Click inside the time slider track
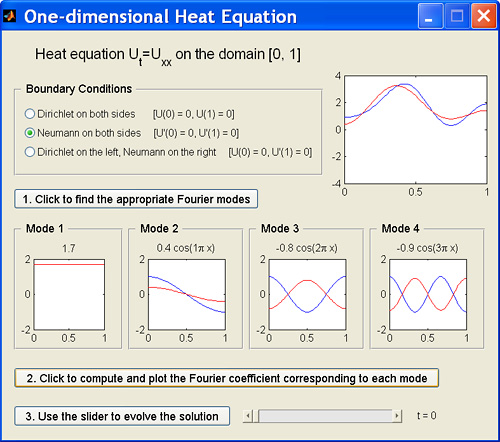This screenshot has width=500, height=442. [x=325, y=416]
